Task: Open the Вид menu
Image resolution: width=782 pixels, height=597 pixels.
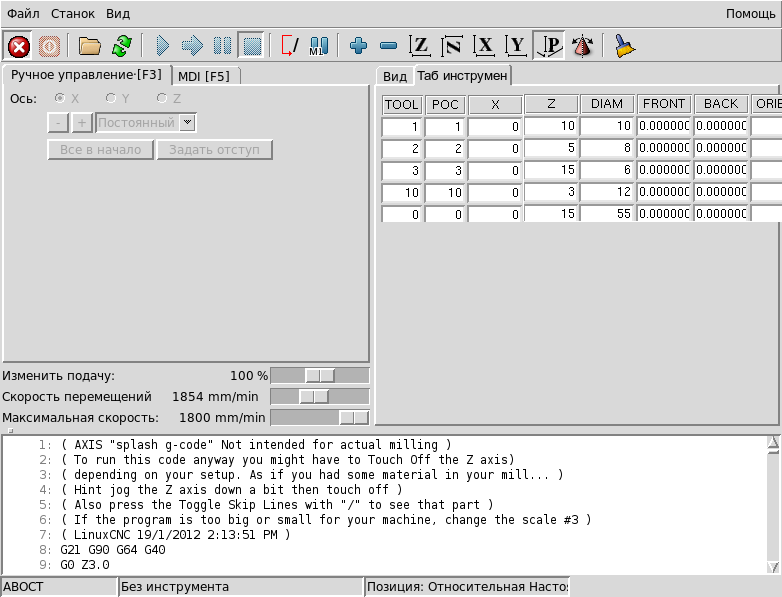Action: click(118, 13)
